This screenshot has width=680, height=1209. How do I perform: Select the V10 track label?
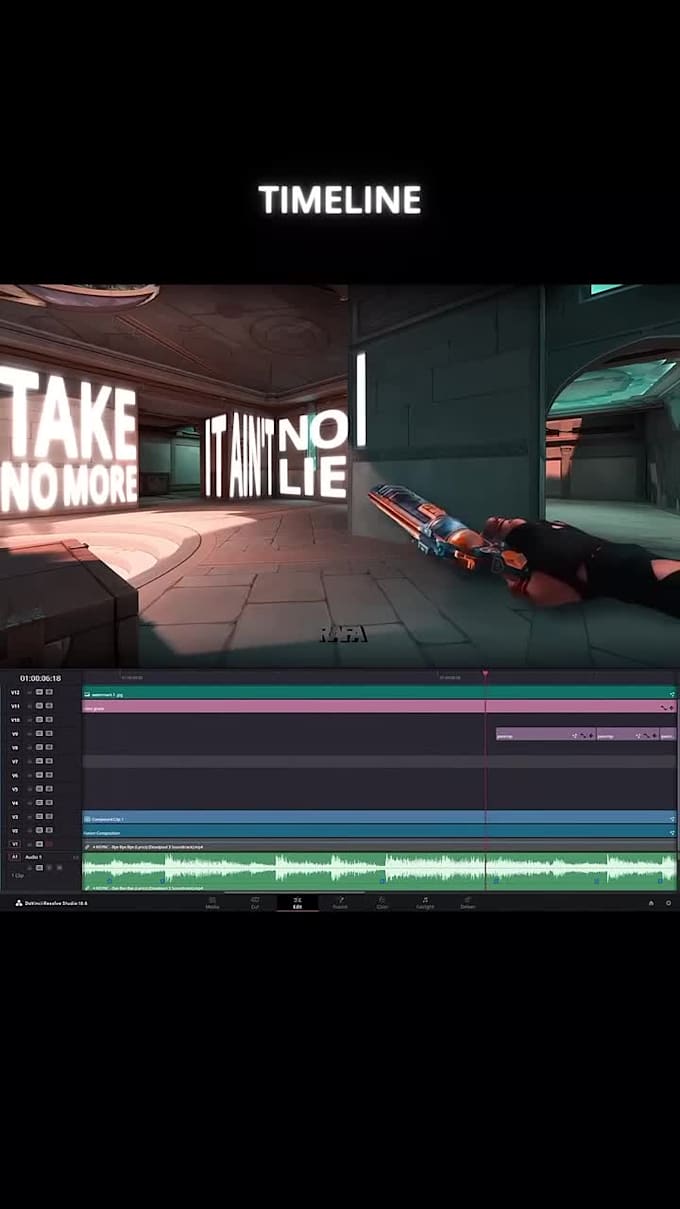[x=15, y=720]
